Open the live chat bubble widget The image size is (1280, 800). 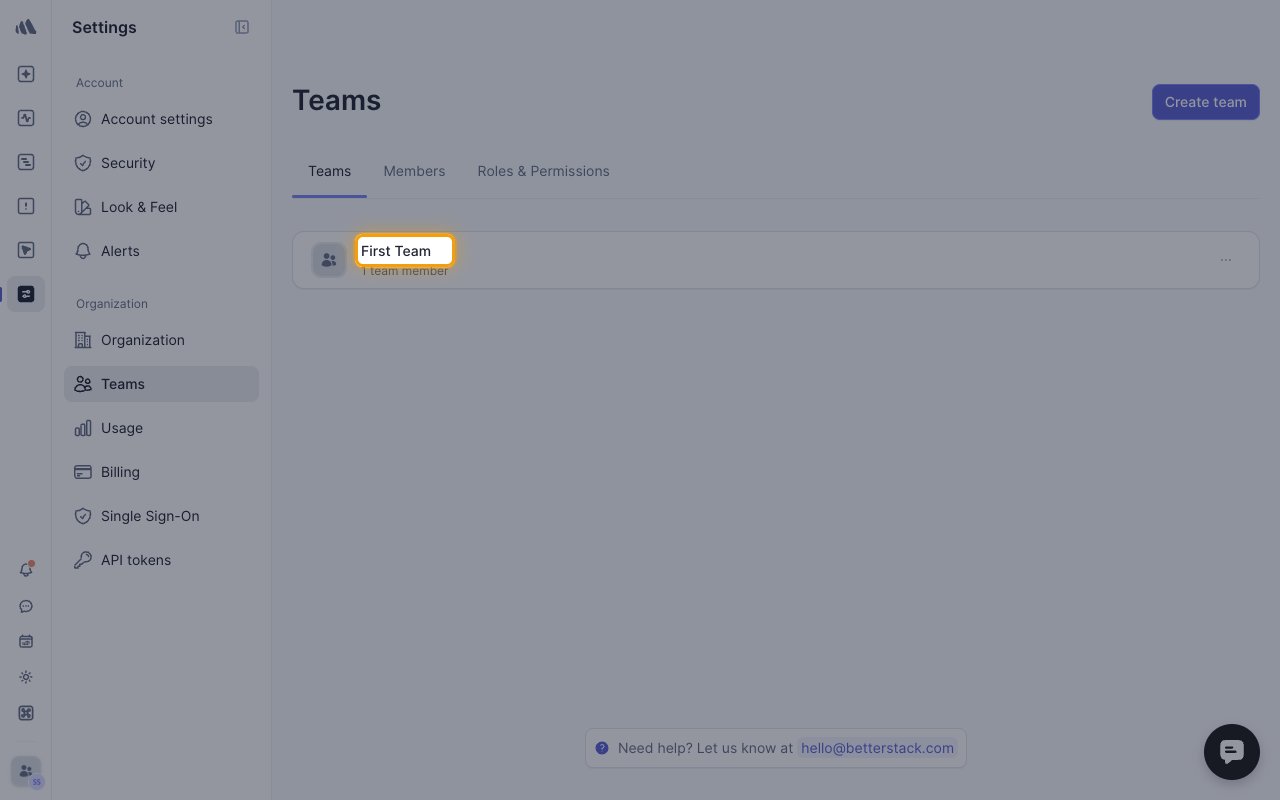[1232, 752]
